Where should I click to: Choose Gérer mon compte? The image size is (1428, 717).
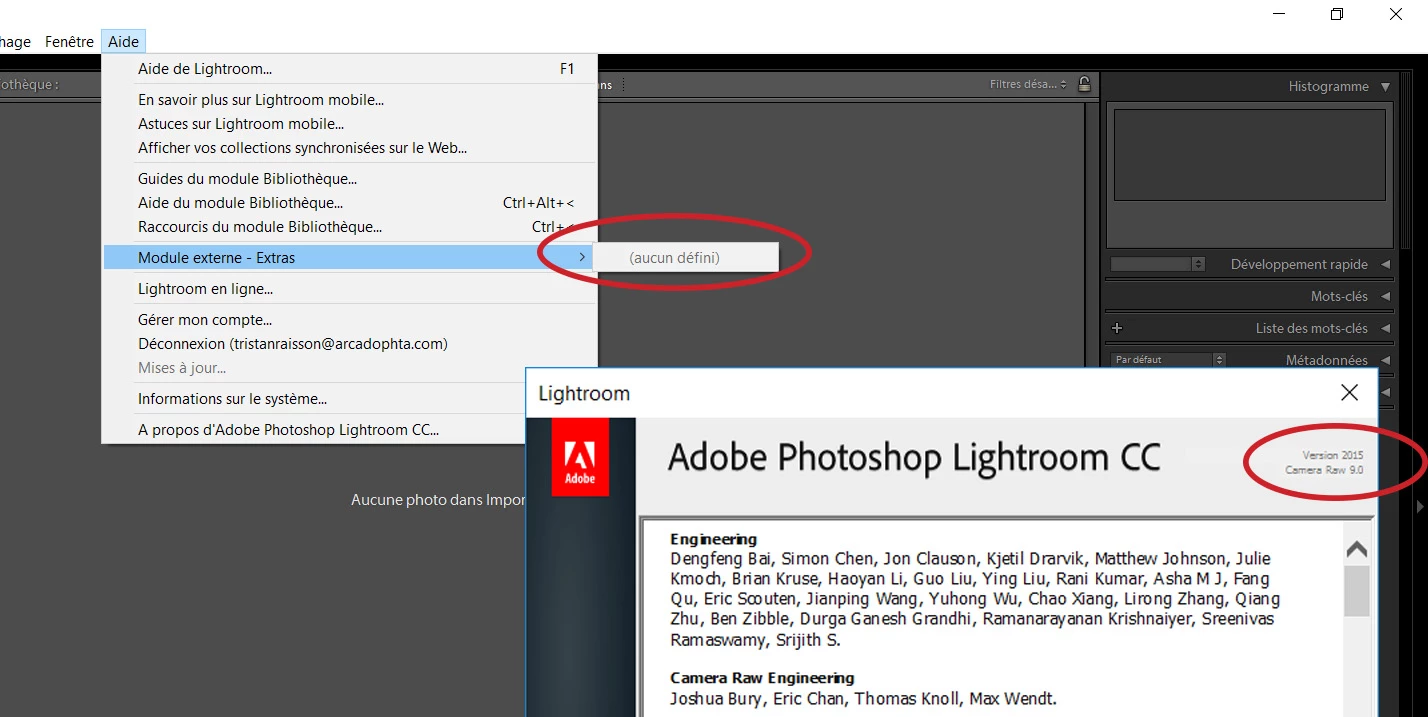coord(349,320)
